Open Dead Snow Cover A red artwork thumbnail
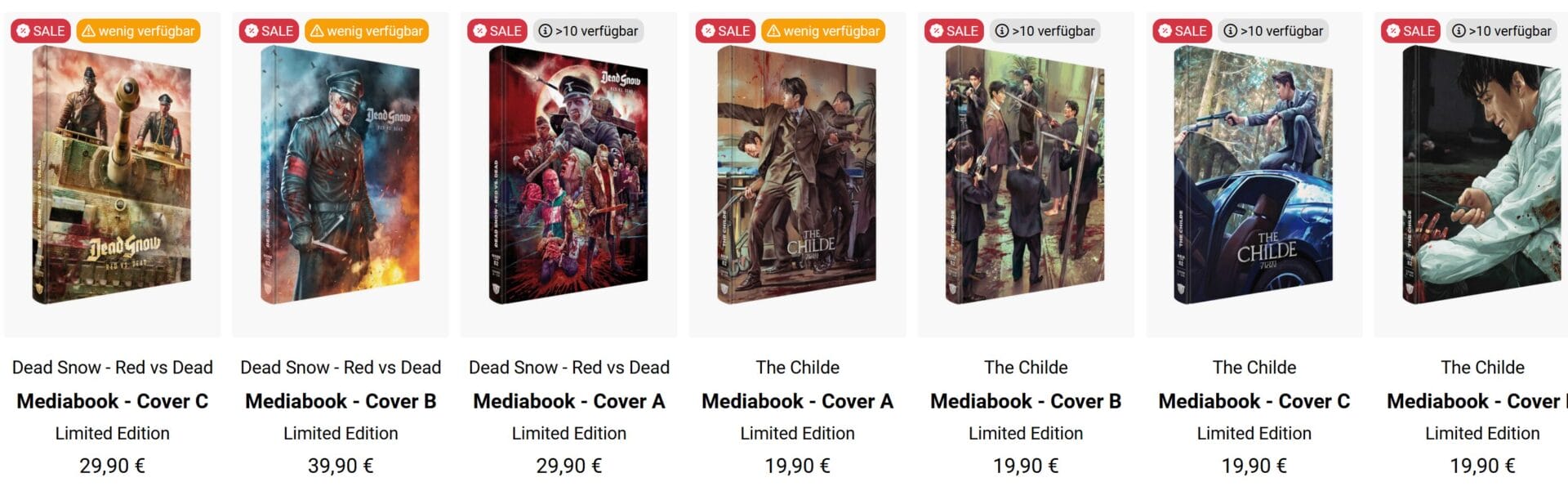Image resolution: width=1568 pixels, height=491 pixels. coord(568,175)
